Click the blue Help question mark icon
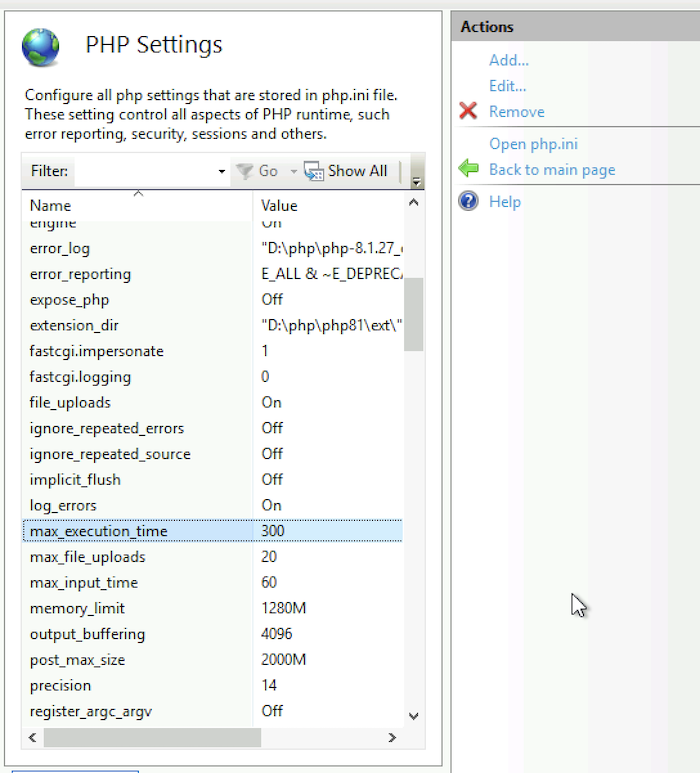 [x=468, y=201]
